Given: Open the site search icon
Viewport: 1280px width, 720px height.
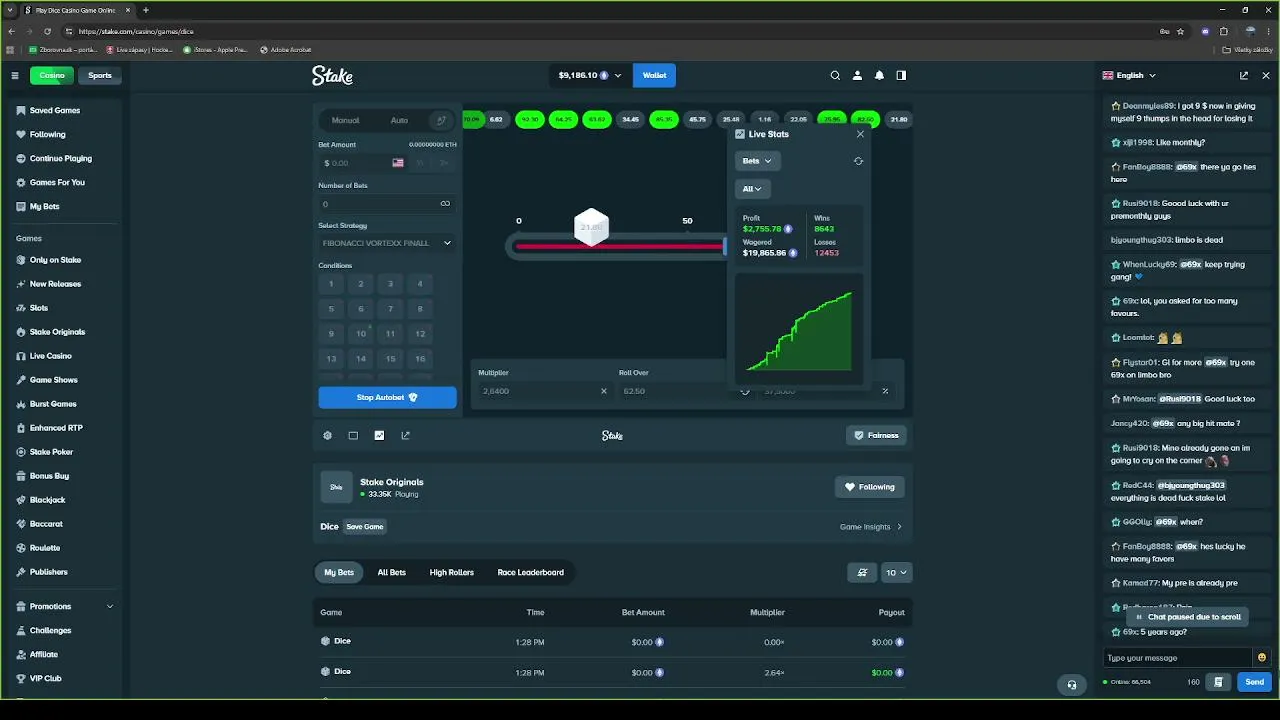Looking at the screenshot, I should (x=835, y=75).
